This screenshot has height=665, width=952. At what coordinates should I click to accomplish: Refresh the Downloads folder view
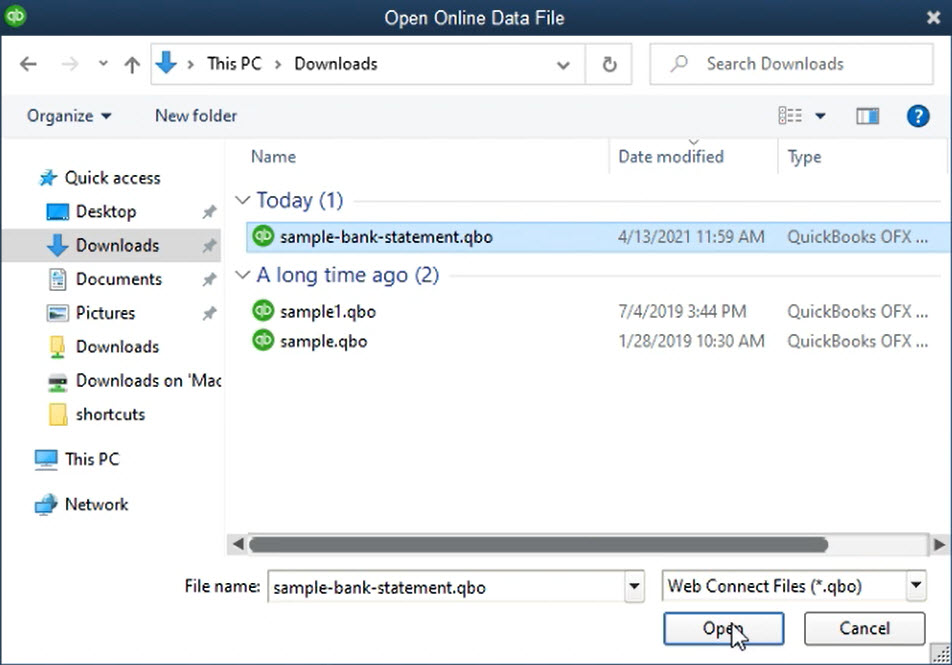609,64
